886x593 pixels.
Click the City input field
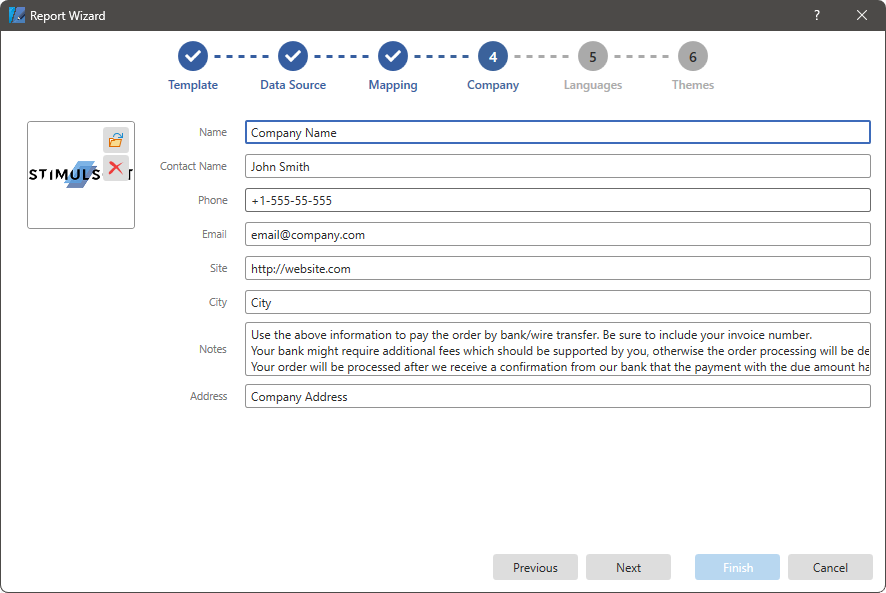[x=558, y=302]
